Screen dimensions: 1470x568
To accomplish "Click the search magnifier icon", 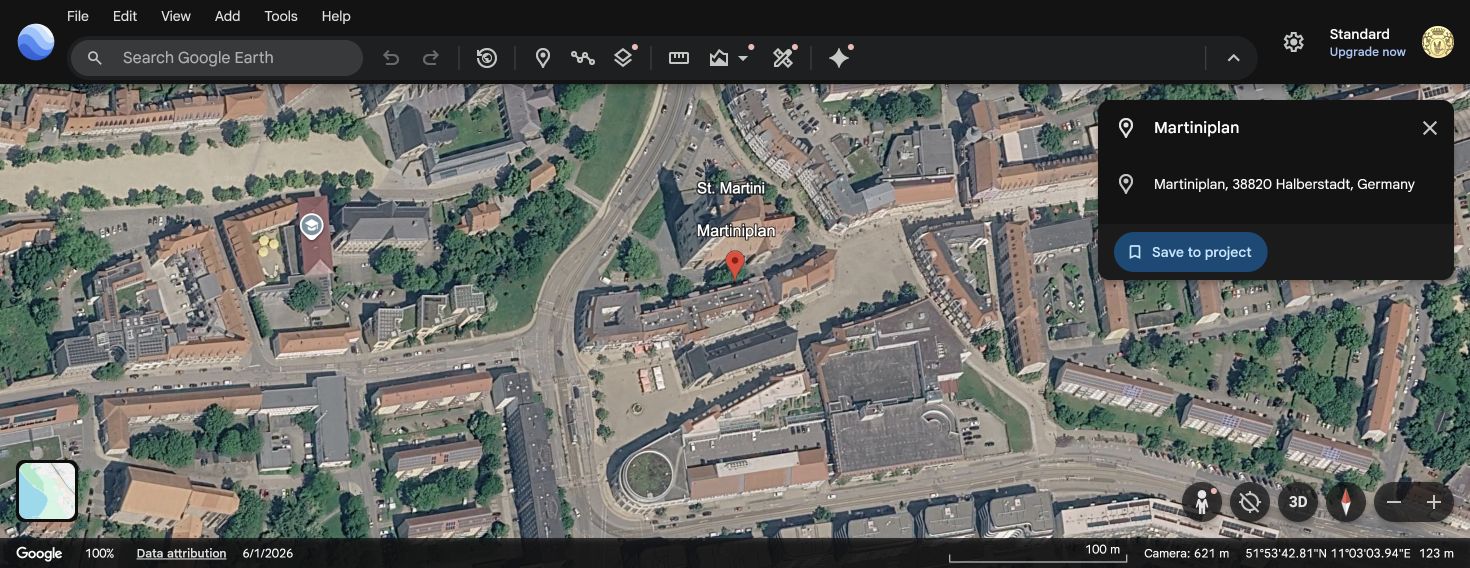I will (x=95, y=58).
